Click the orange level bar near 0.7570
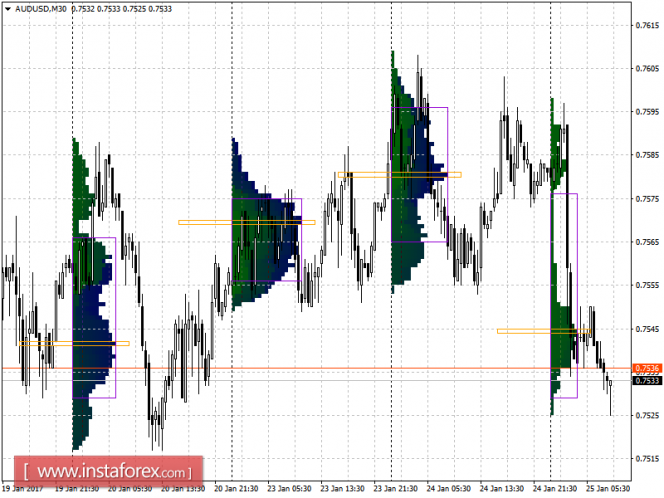 click(246, 222)
